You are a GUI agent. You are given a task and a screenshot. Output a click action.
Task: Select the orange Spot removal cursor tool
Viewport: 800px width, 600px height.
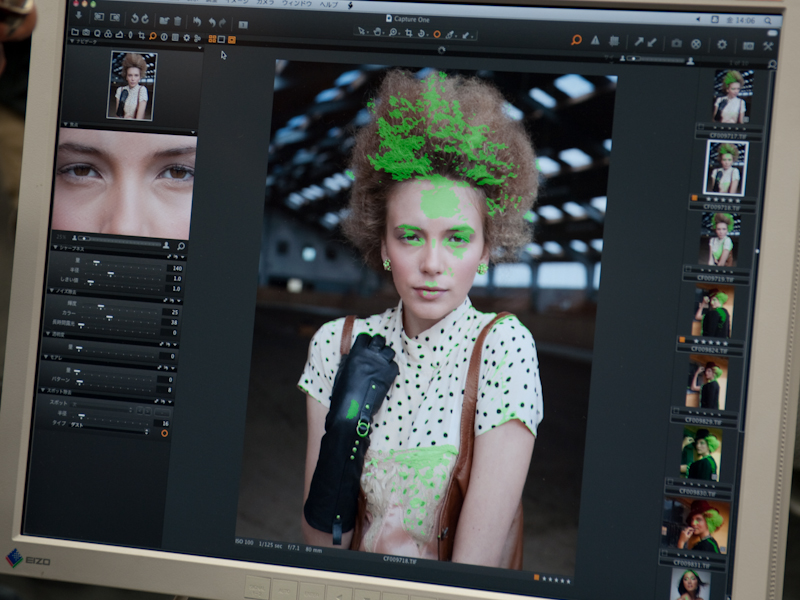pyautogui.click(x=437, y=34)
